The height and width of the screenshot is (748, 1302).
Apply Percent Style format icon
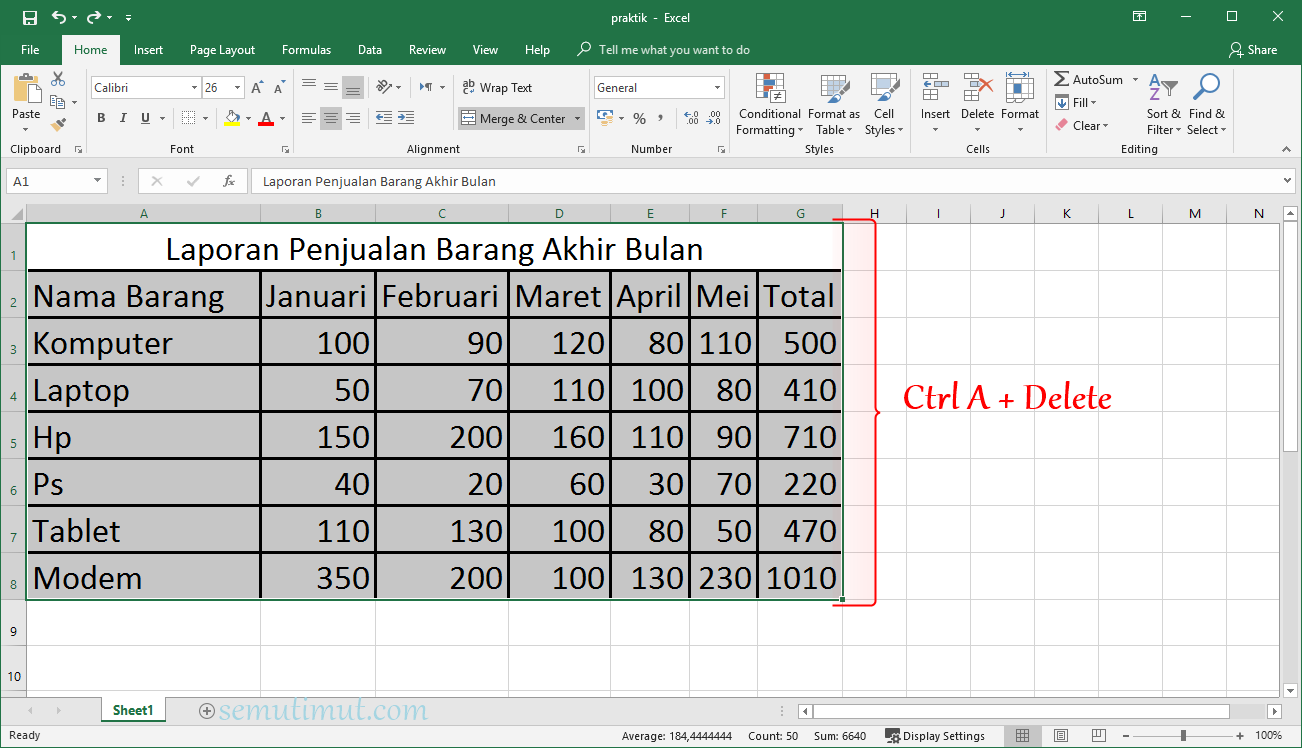coord(639,118)
